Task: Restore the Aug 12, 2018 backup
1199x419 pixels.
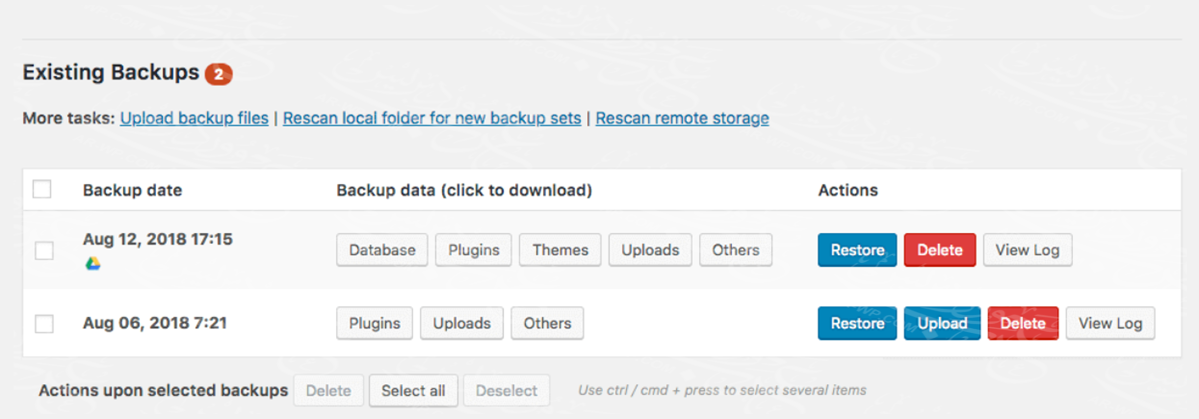Action: pos(857,250)
